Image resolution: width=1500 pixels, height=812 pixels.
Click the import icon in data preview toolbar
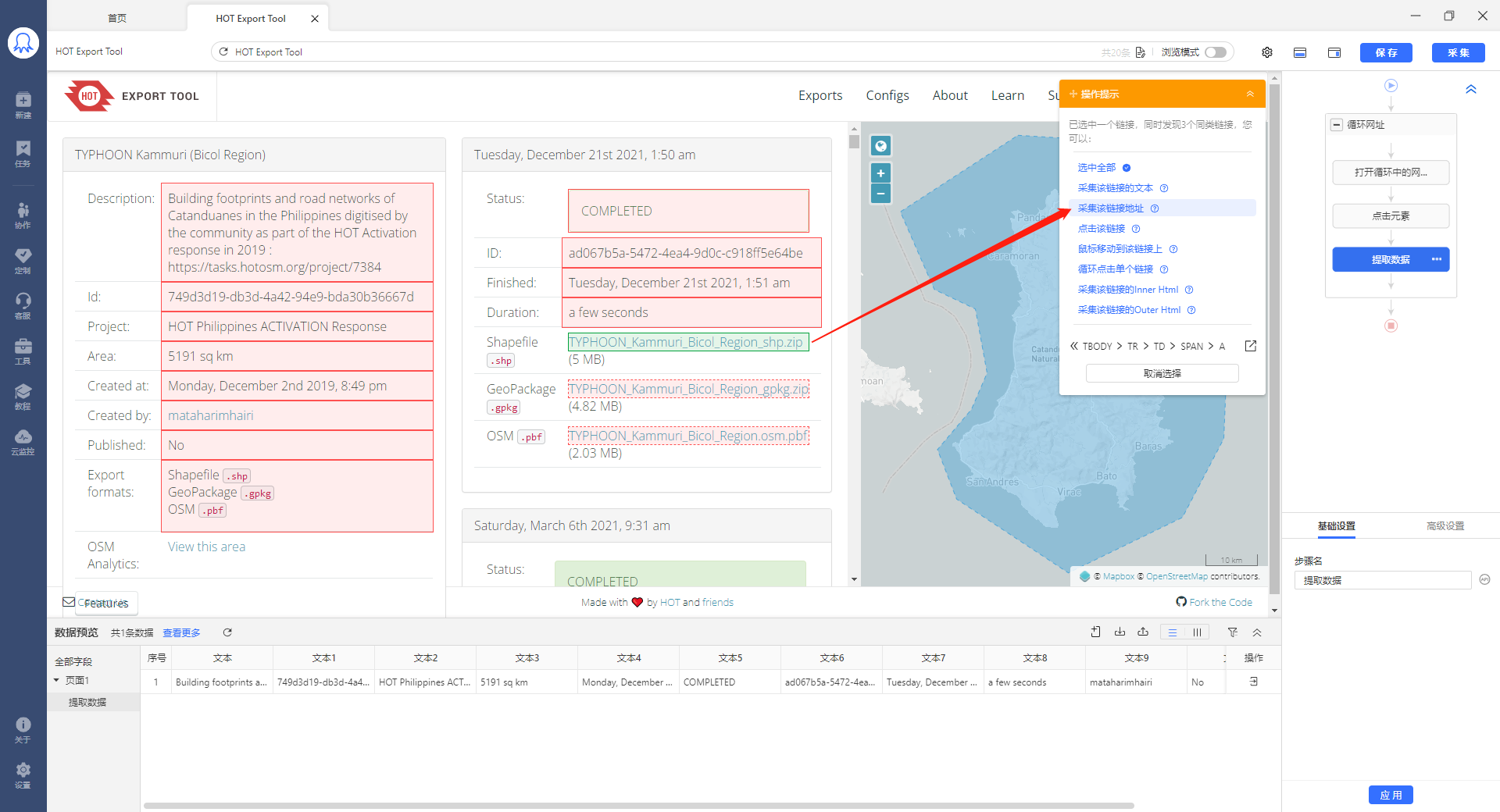tap(1096, 632)
